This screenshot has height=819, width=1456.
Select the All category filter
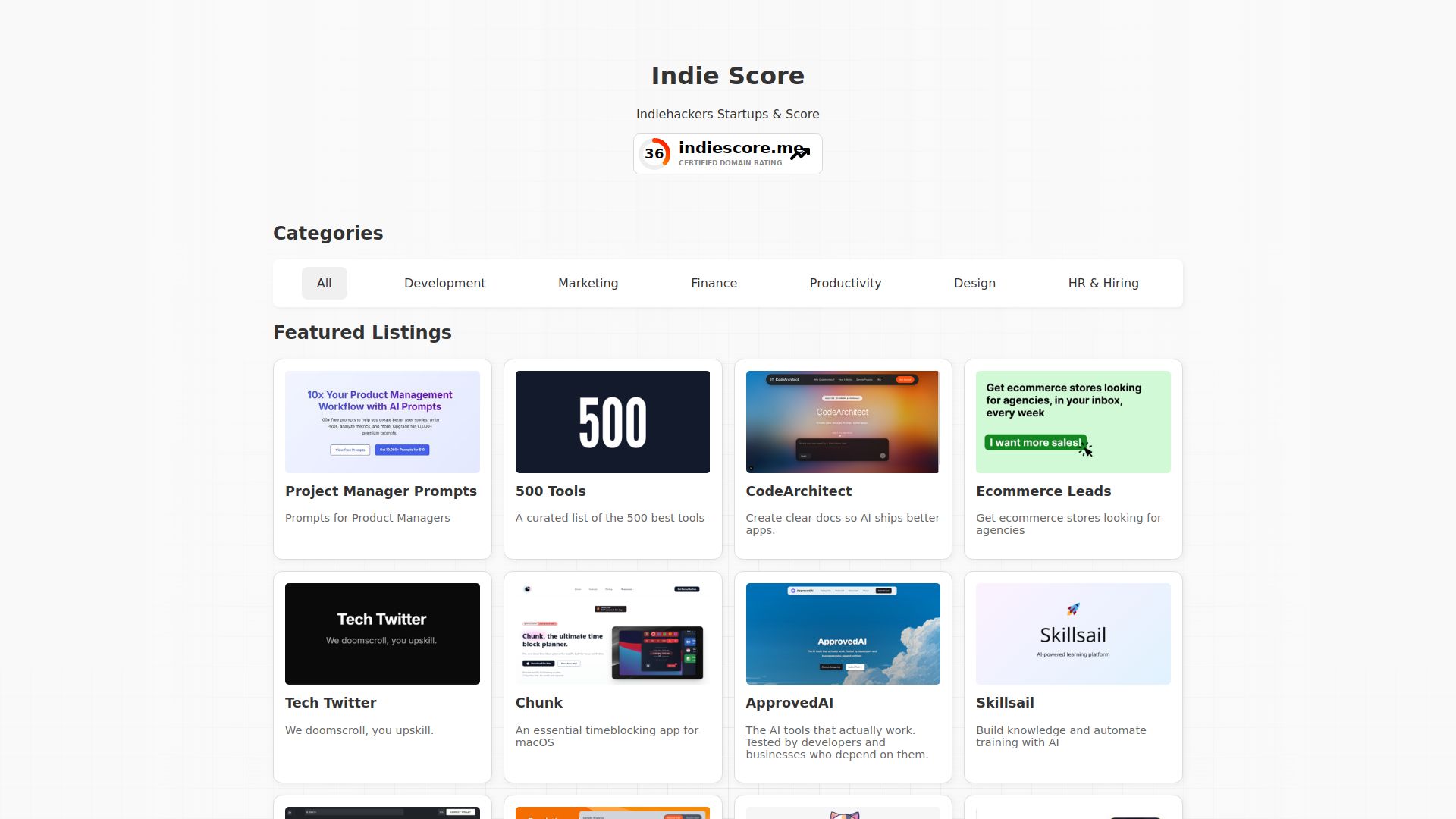[x=324, y=283]
